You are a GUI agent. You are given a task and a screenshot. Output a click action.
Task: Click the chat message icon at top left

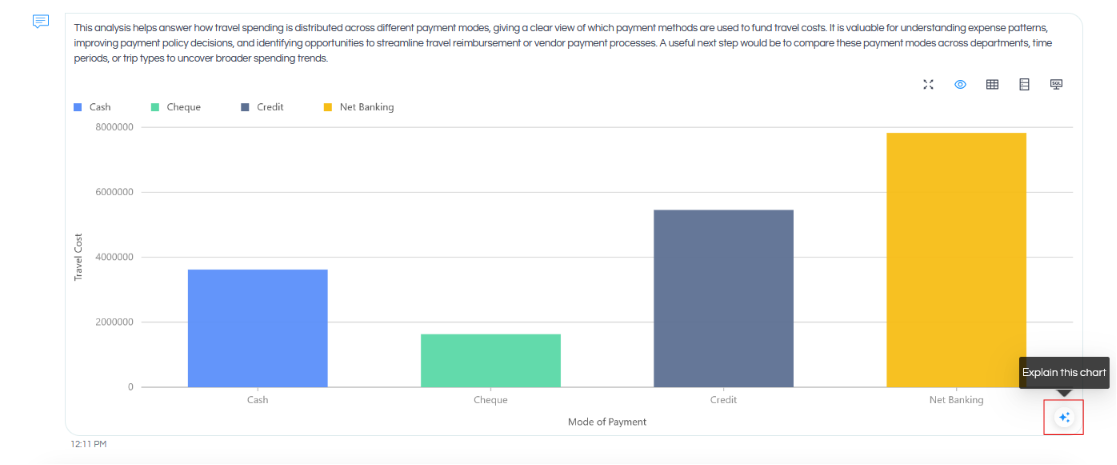(x=41, y=21)
